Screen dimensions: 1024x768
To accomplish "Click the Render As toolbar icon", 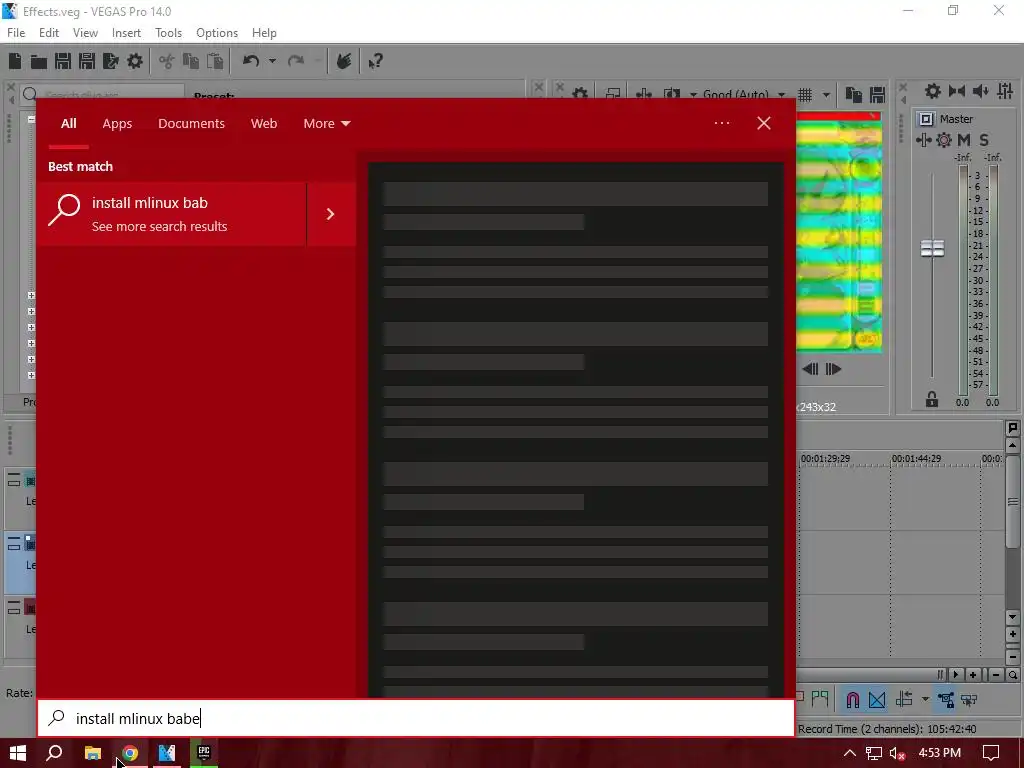I will click(x=110, y=61).
